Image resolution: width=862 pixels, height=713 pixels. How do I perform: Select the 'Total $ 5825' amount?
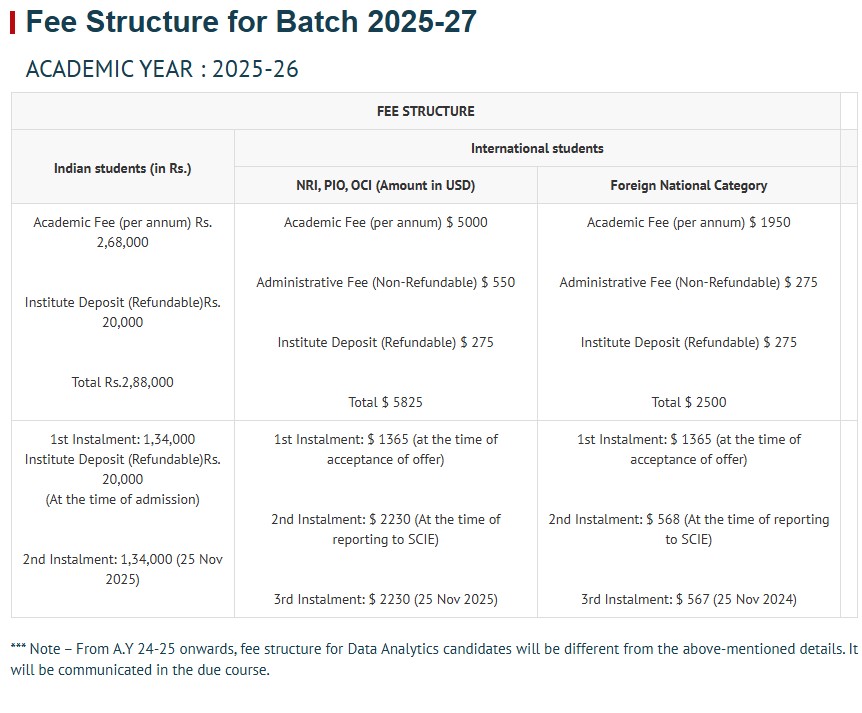click(385, 402)
